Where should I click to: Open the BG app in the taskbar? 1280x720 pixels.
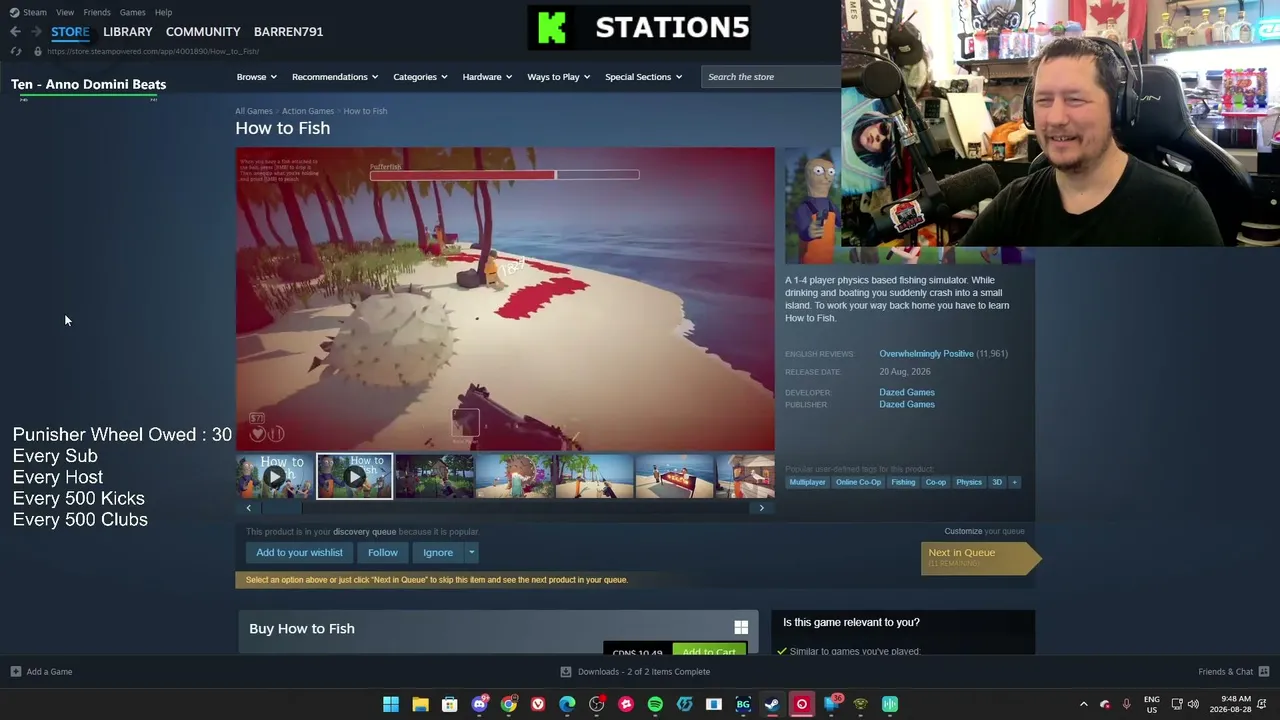[743, 704]
